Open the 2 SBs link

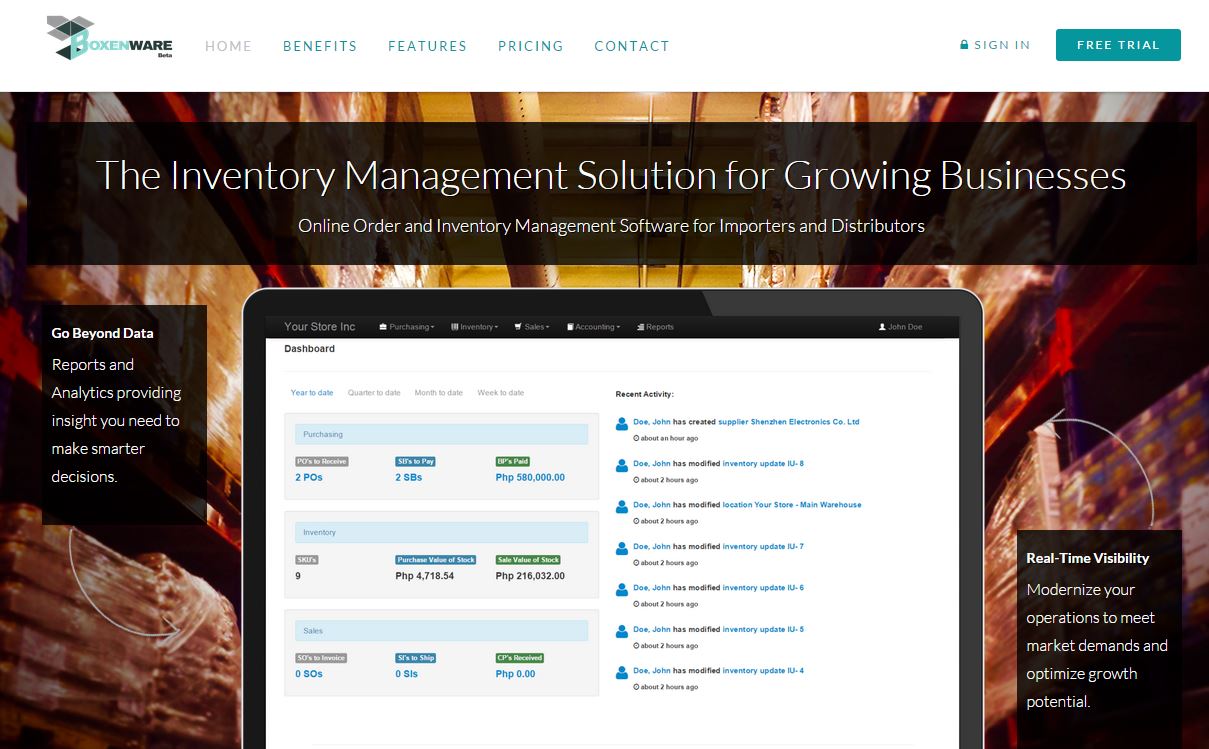(x=409, y=477)
